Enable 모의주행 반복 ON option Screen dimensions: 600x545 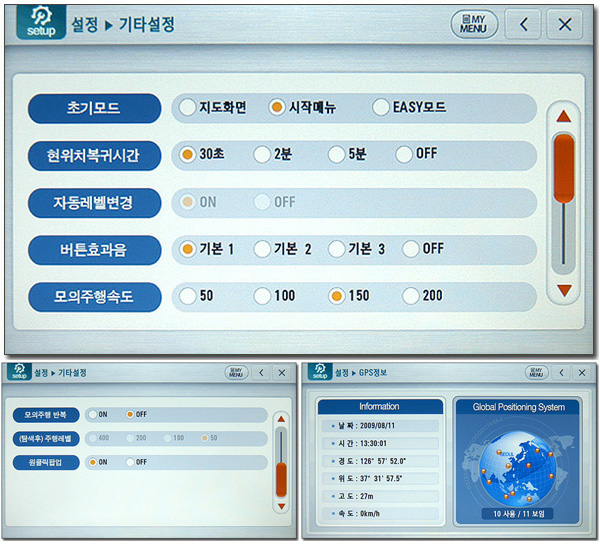(x=92, y=414)
